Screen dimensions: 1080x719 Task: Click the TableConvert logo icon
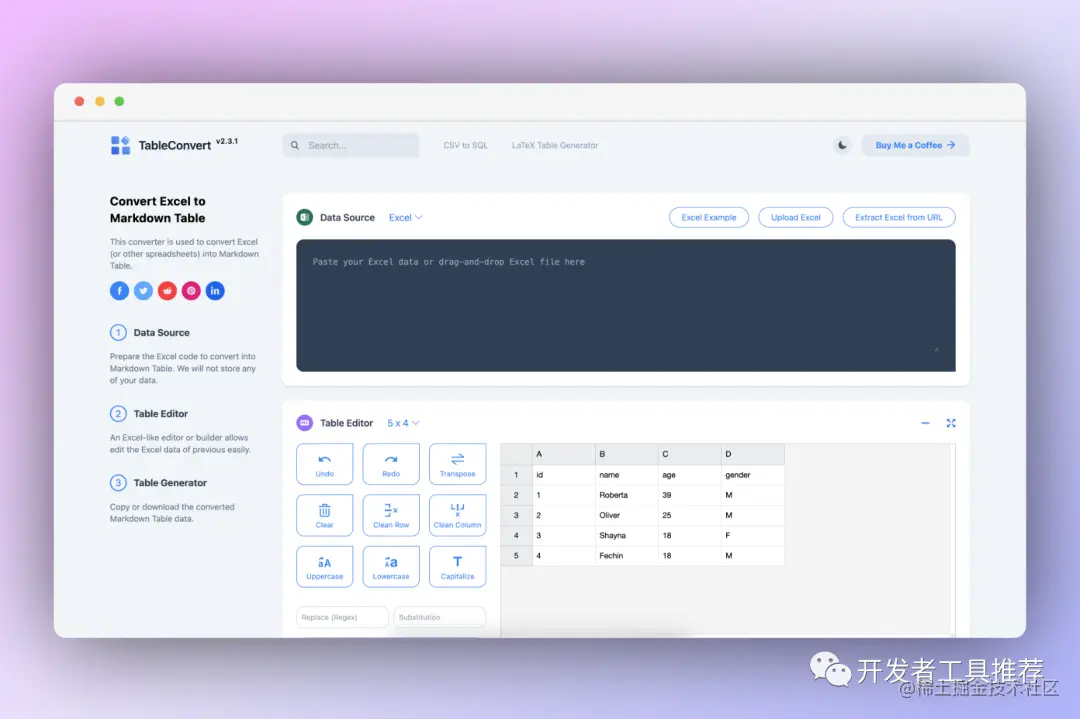coord(120,145)
